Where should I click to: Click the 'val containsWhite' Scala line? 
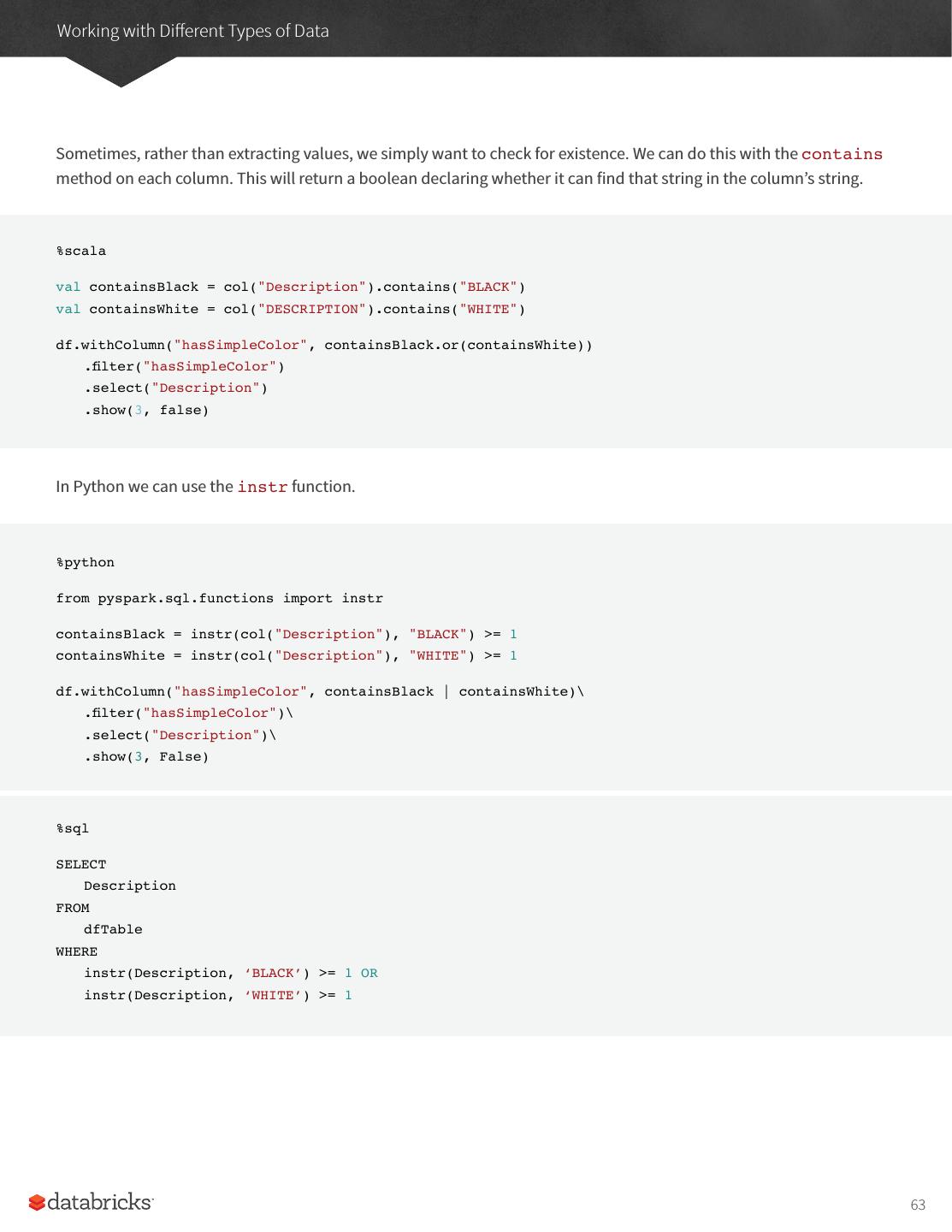[290, 309]
